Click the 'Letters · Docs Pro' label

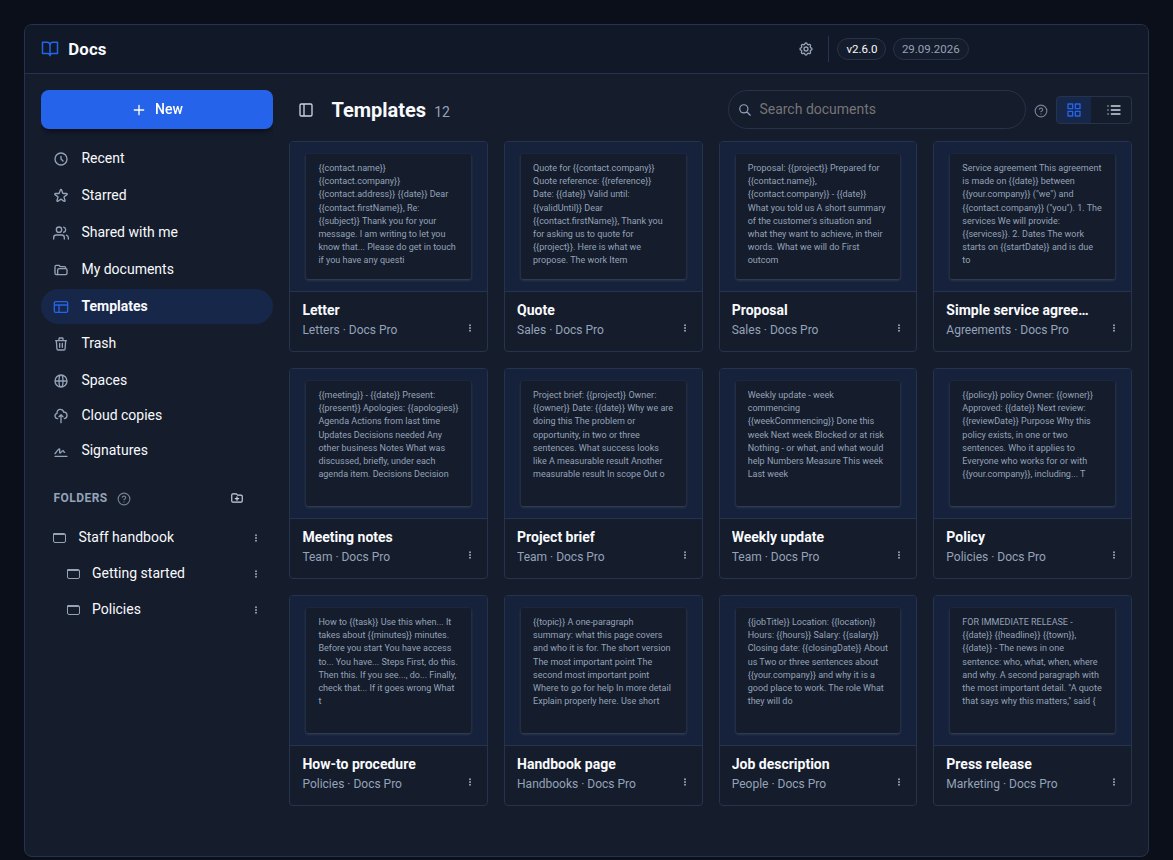(349, 330)
